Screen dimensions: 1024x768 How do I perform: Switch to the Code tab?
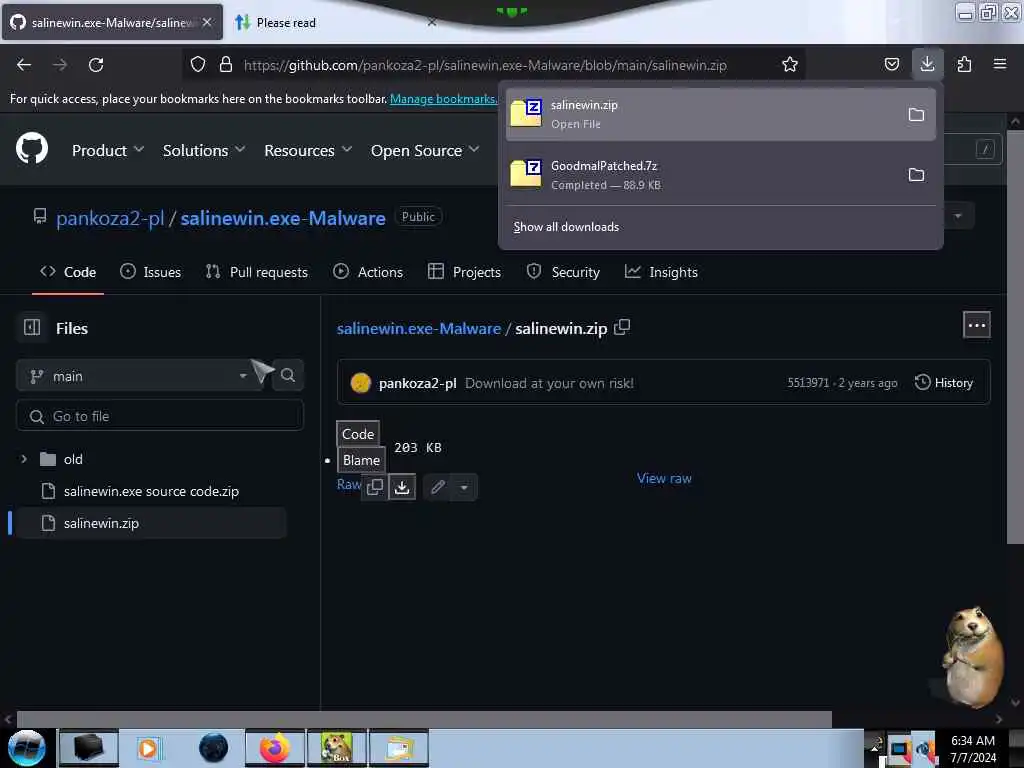[68, 272]
